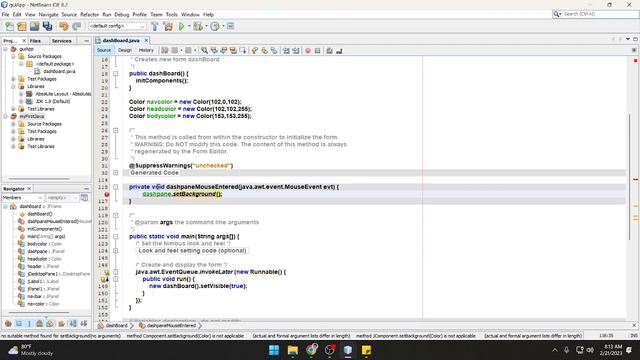Click the Shift Line Left icon

point(286,50)
